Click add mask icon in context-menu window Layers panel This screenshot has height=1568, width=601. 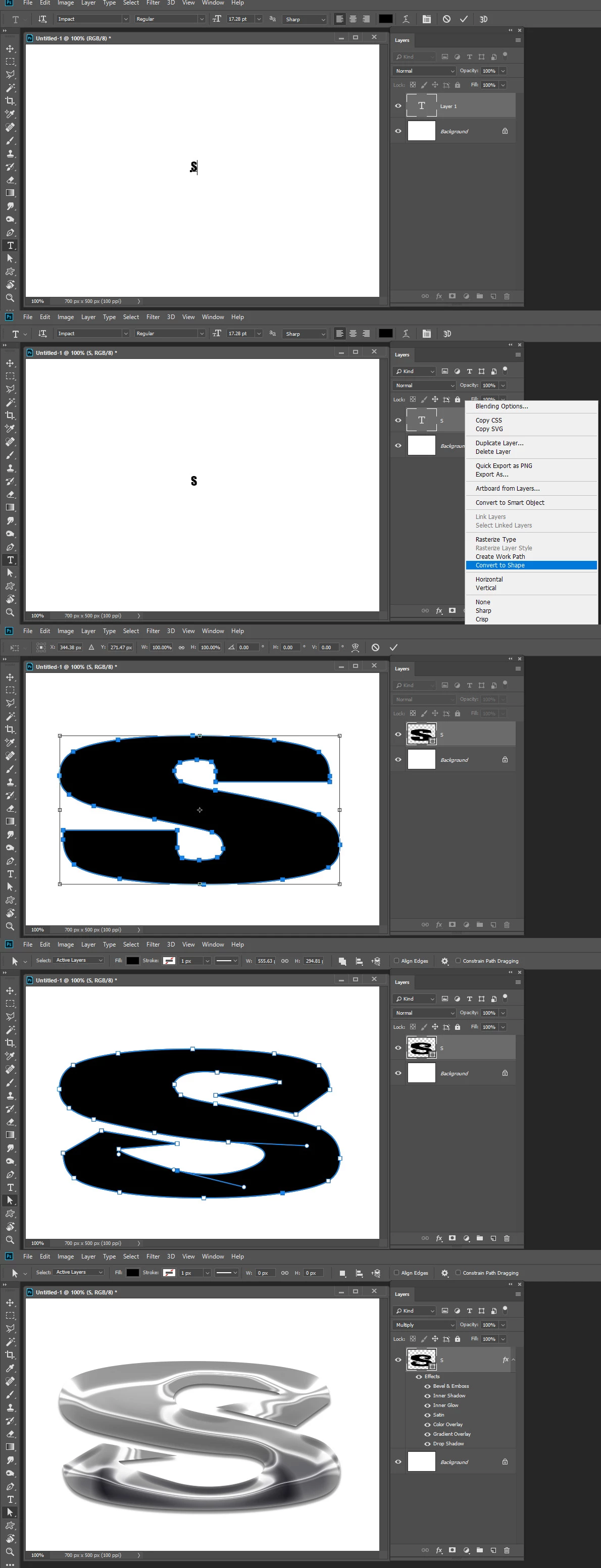[452, 610]
